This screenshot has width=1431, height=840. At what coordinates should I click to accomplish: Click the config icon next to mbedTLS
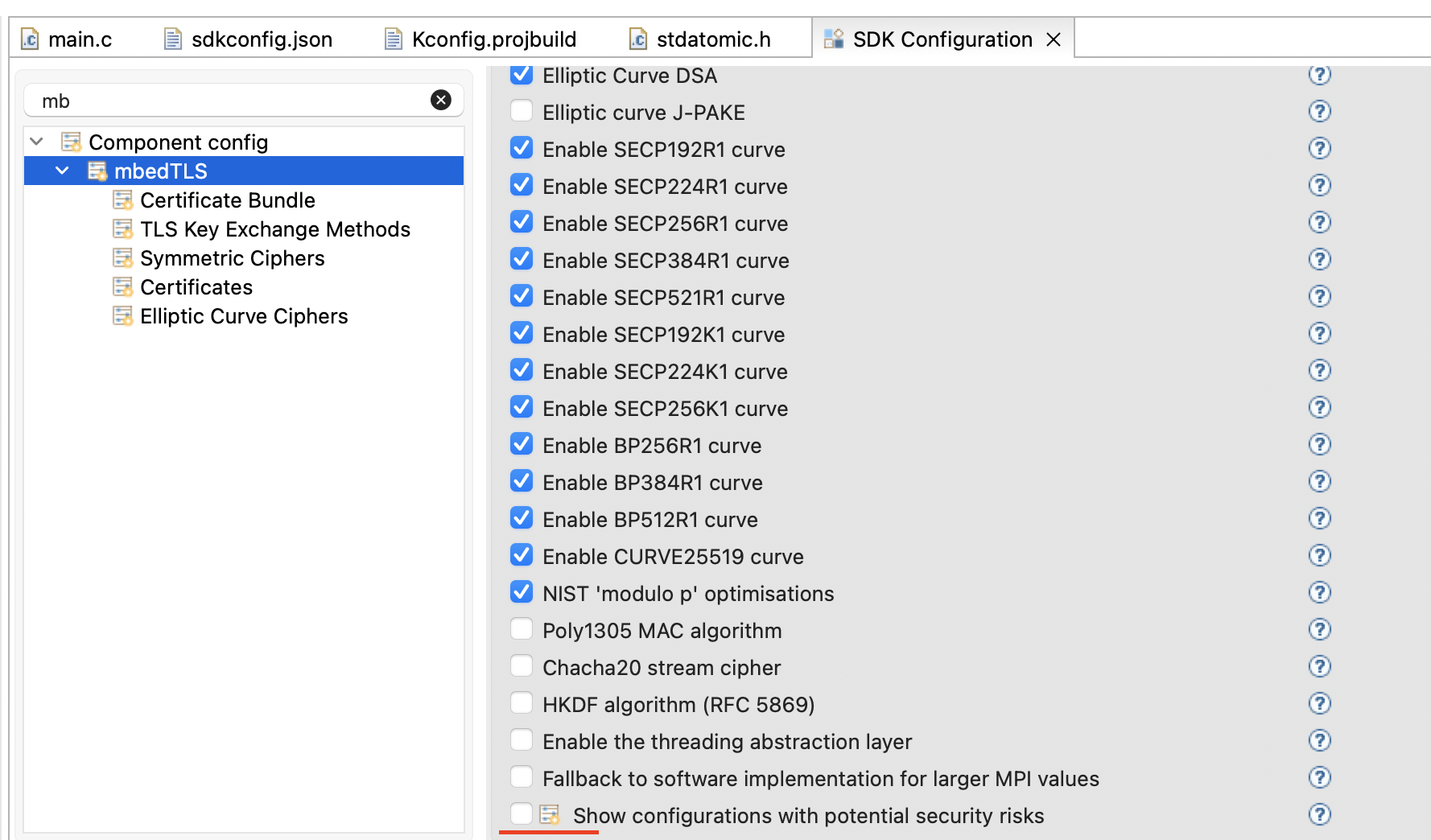[97, 171]
